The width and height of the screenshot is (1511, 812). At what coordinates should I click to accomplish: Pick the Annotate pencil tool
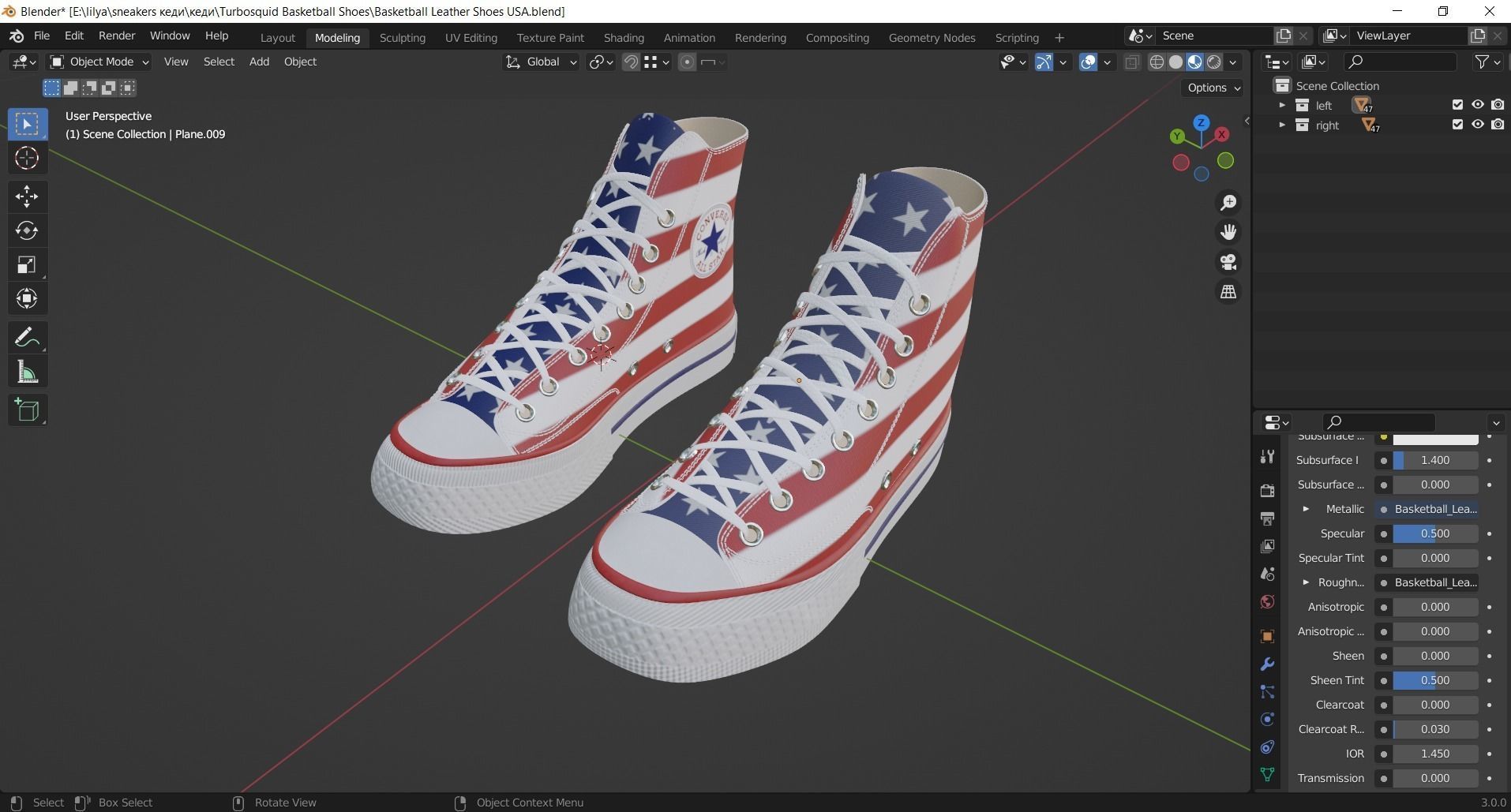pyautogui.click(x=27, y=338)
